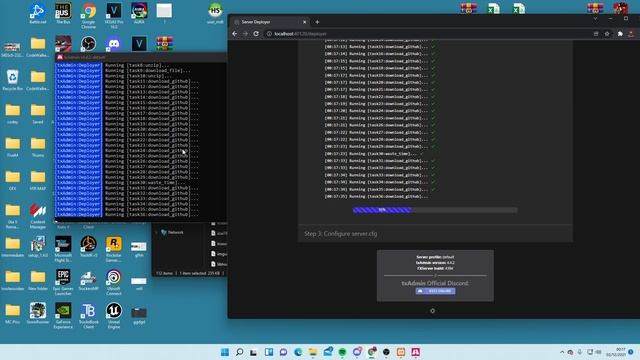Image resolution: width=640 pixels, height=360 pixels.
Task: Open The Bus game shortcut
Action: 63,13
